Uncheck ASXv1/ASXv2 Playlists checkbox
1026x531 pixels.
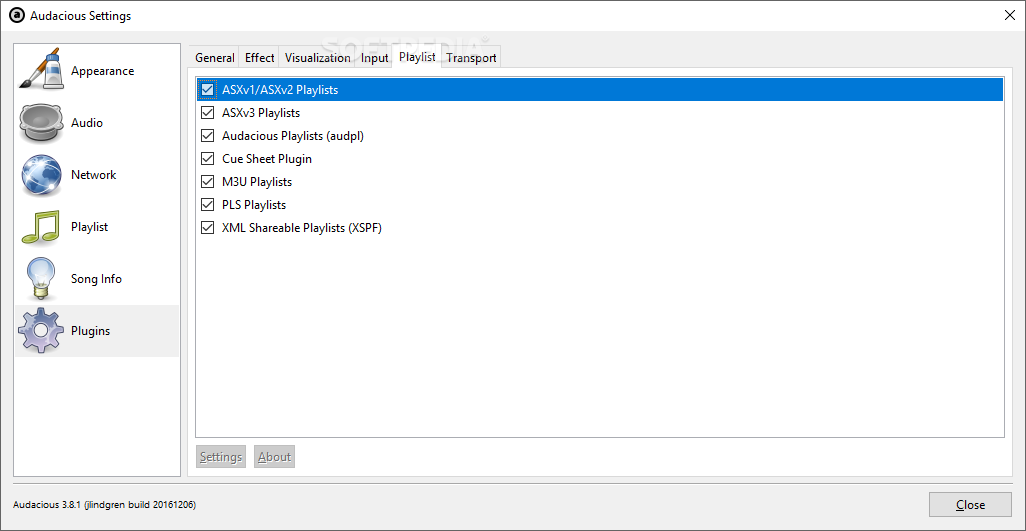(208, 90)
